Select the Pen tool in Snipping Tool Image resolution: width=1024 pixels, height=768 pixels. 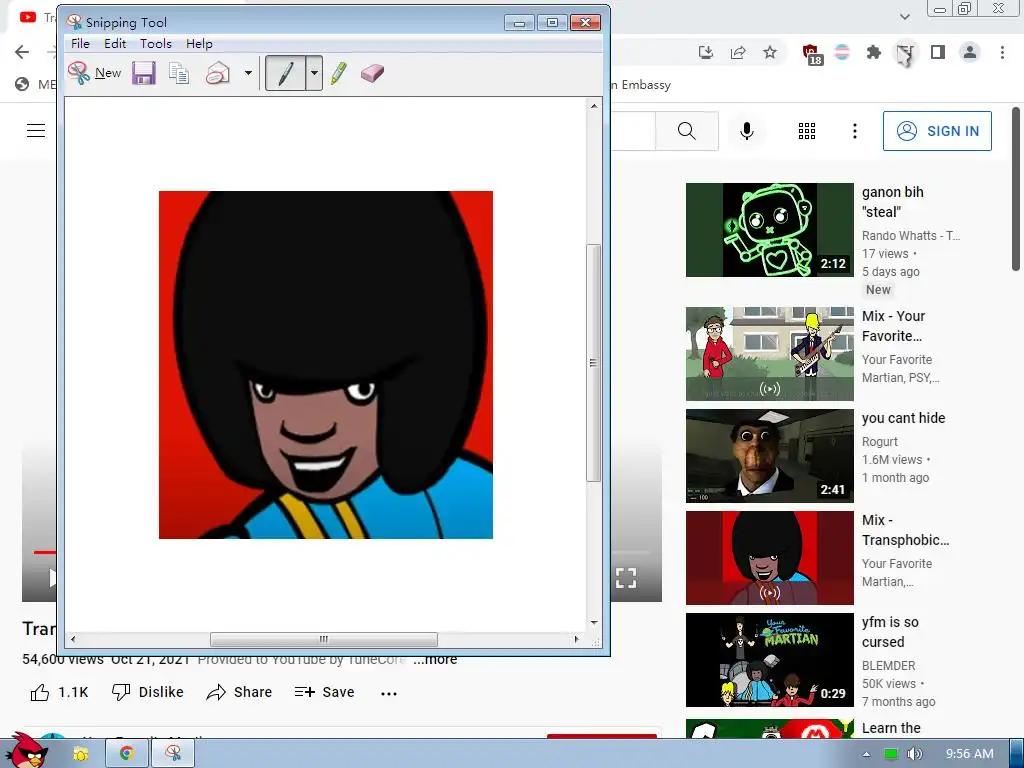(285, 73)
